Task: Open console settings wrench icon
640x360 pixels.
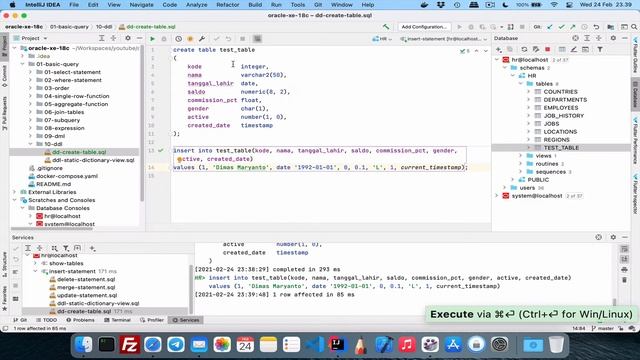Action: pos(202,39)
